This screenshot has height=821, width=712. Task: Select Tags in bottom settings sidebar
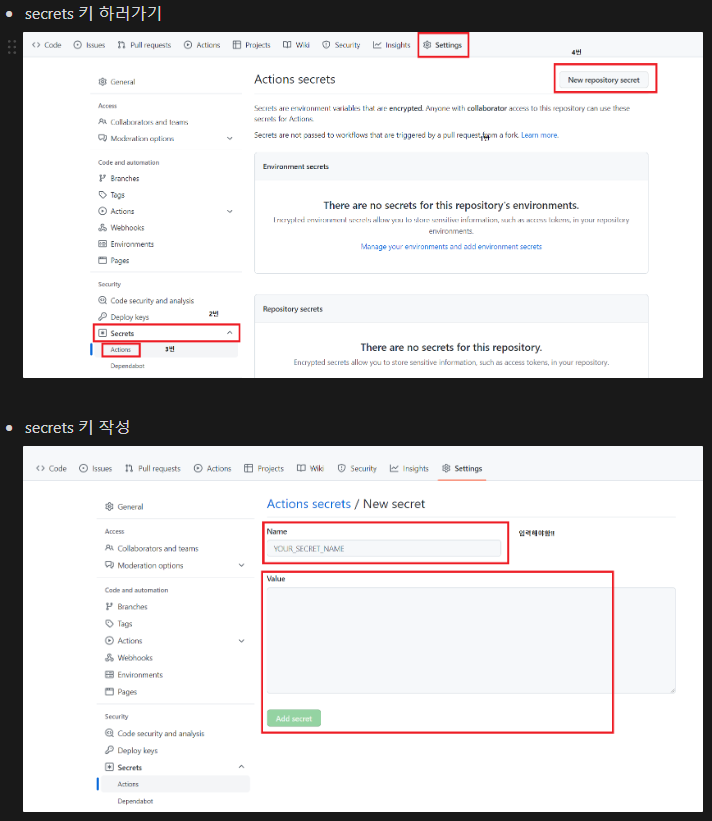click(x=118, y=624)
